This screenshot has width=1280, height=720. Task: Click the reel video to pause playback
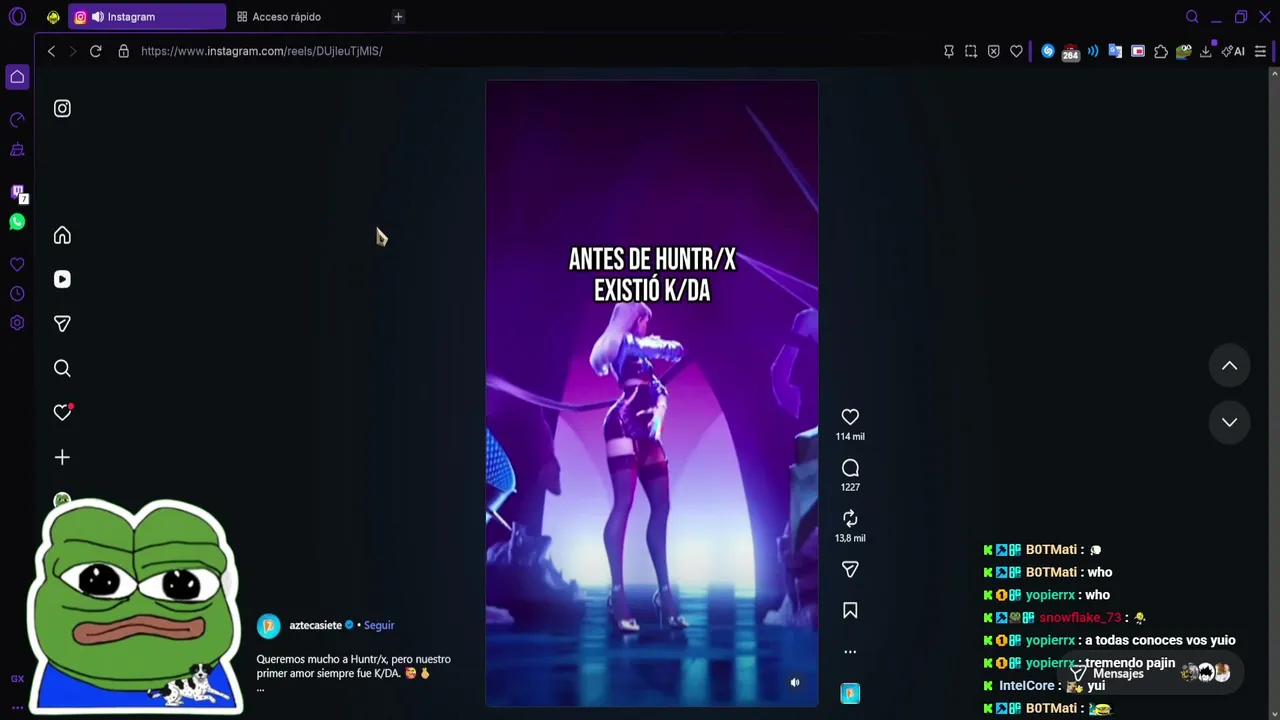point(652,394)
